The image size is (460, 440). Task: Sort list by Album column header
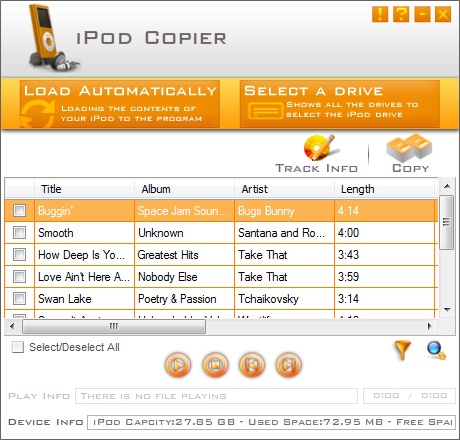184,189
